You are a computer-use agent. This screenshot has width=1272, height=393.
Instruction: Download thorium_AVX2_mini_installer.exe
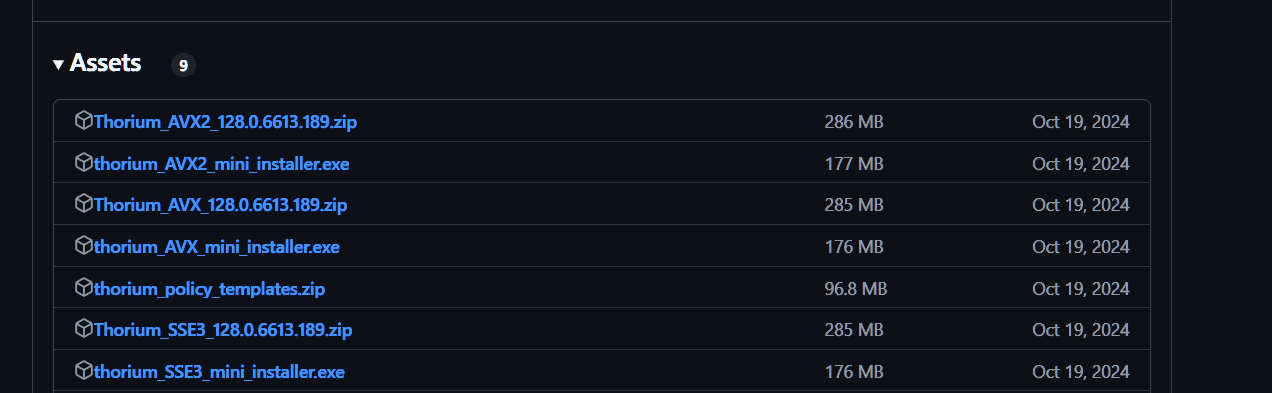pos(222,164)
